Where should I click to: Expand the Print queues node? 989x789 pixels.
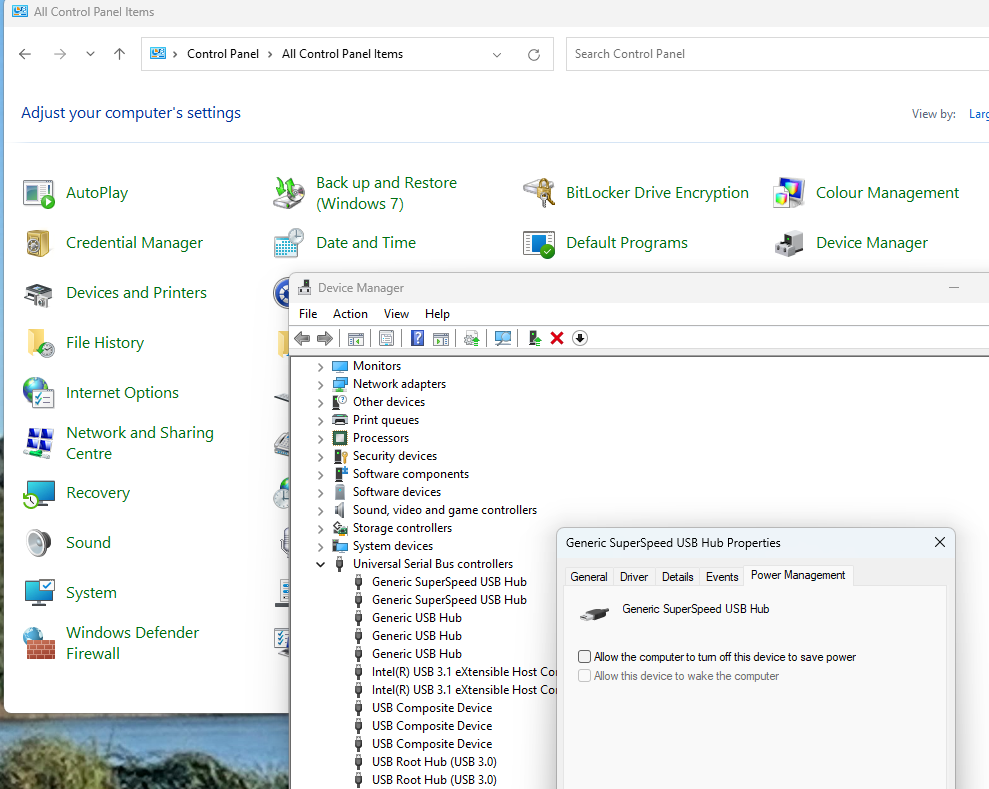[320, 421]
